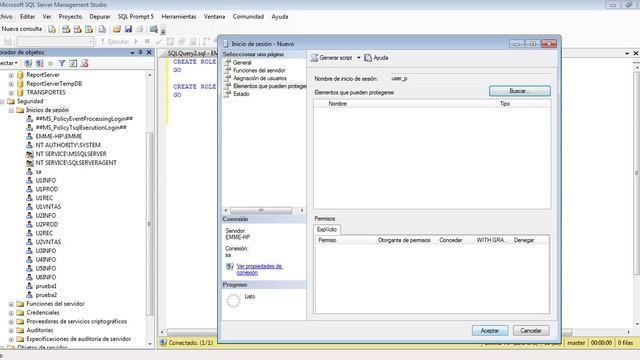Select Elementos que pueden protegerse page
The width and height of the screenshot is (640, 360).
[269, 86]
